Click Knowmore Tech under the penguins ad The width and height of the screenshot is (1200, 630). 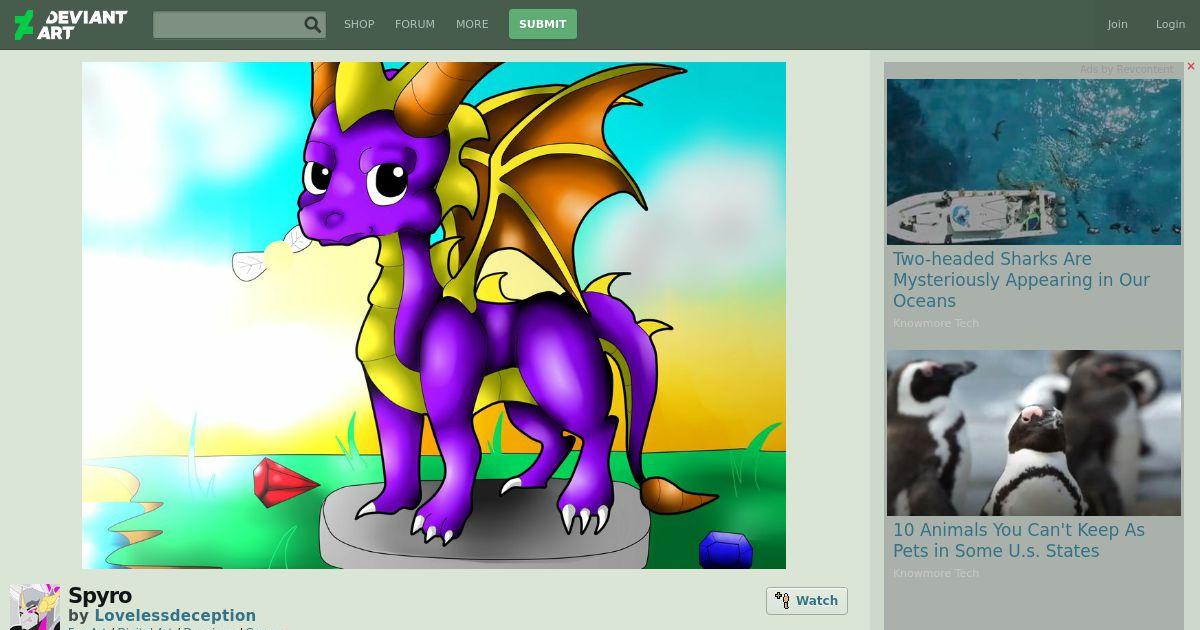click(936, 573)
